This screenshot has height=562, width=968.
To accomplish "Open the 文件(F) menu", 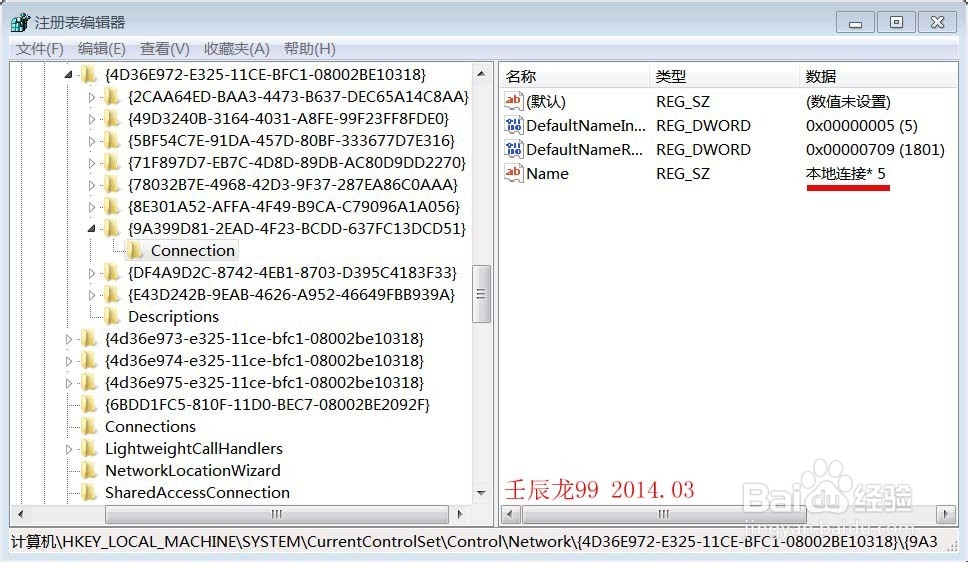I will pos(40,49).
